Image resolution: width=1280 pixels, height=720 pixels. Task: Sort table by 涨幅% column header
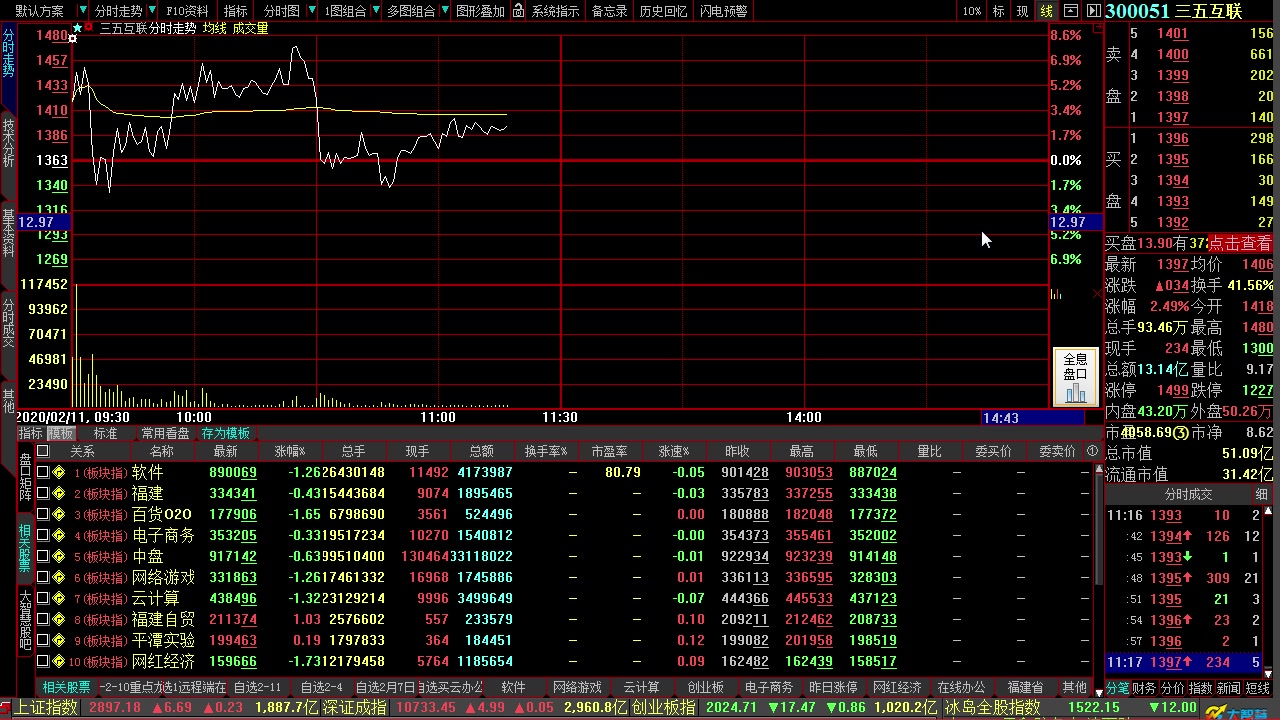pos(290,451)
